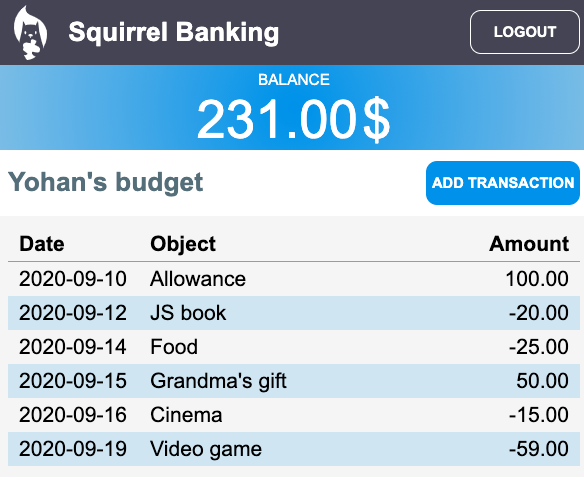
Task: Click the Amount column header
Action: point(529,244)
